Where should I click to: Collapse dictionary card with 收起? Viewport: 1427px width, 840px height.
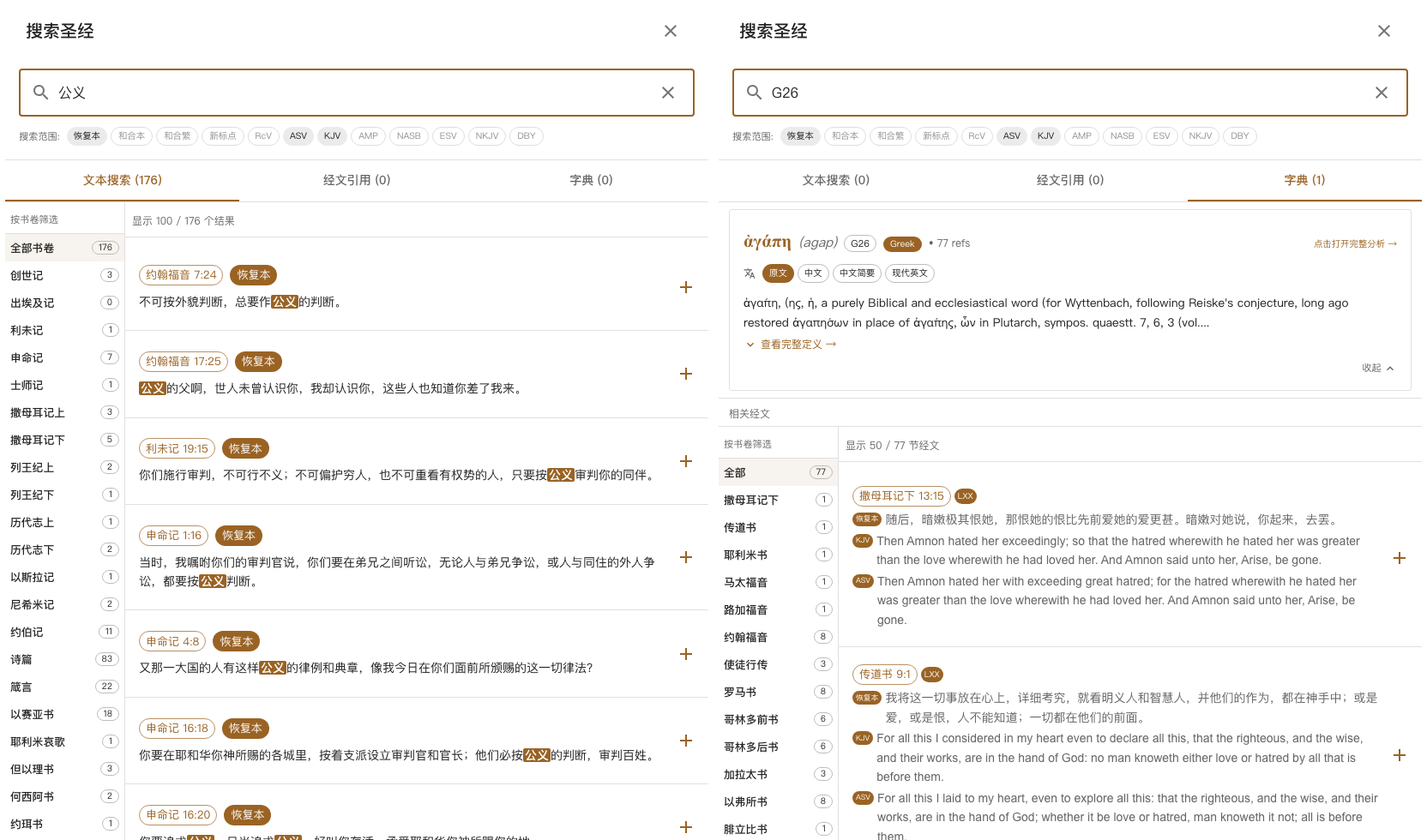click(x=1378, y=368)
